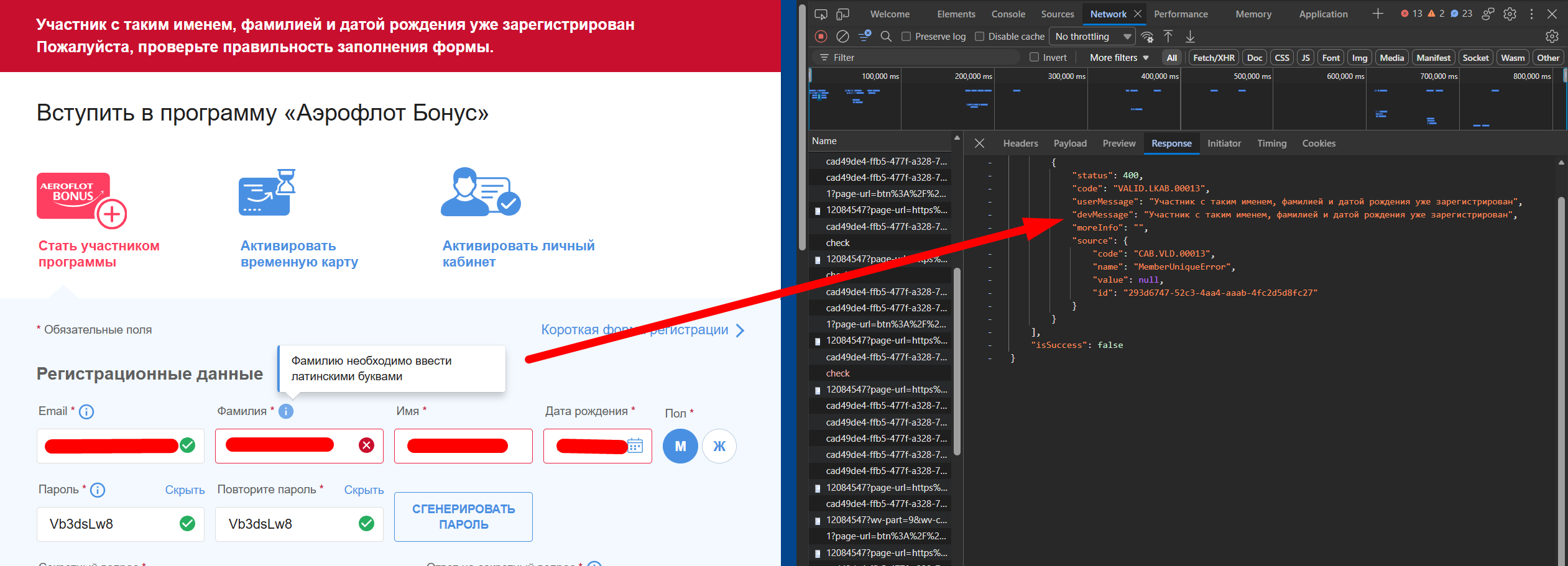Click Скрыть next to Повторите пароль

pyautogui.click(x=364, y=490)
